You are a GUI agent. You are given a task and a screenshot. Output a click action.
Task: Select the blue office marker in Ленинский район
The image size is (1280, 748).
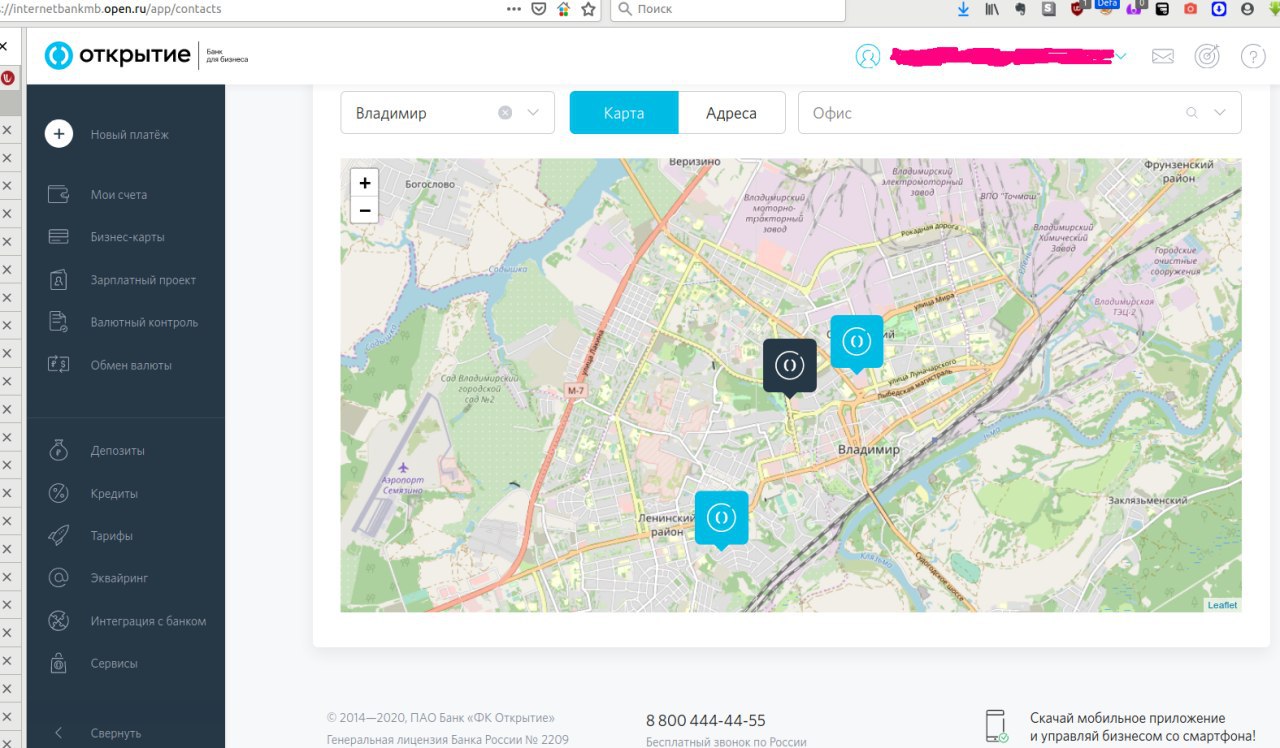(x=721, y=519)
